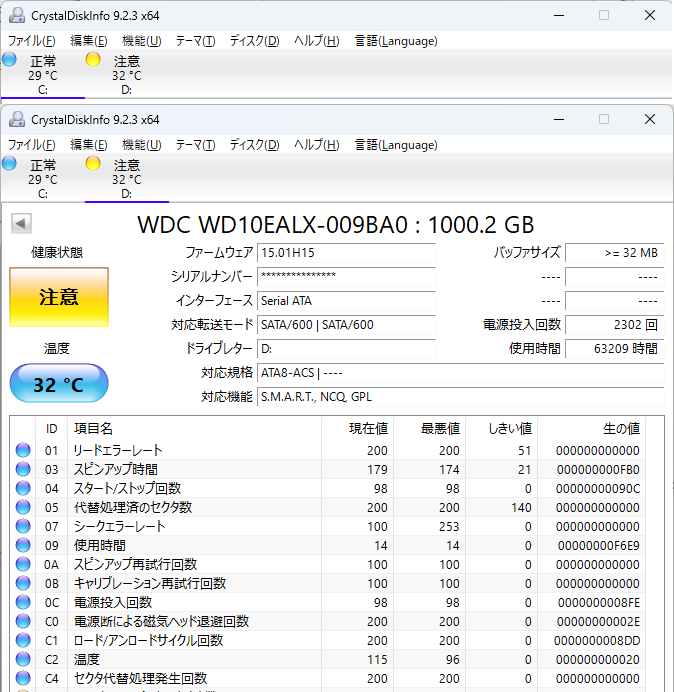This screenshot has height=692, width=674.
Task: Click CrystalDiskInfo app icon in front title bar
Action: coord(17,119)
